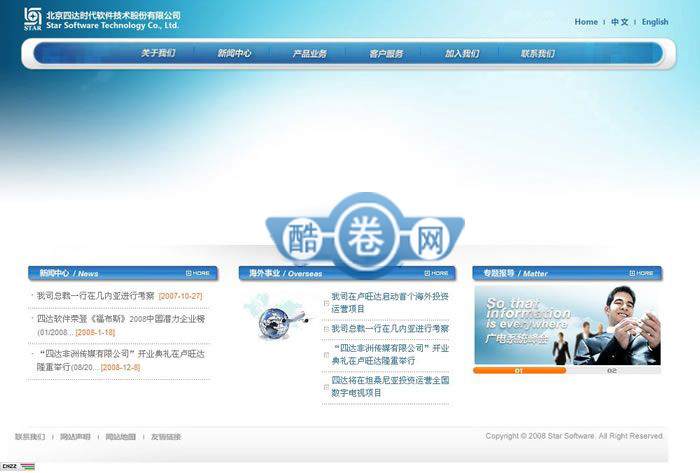This screenshot has width=700, height=473.
Task: Open news dated 2007-10-27
Action: [119, 296]
